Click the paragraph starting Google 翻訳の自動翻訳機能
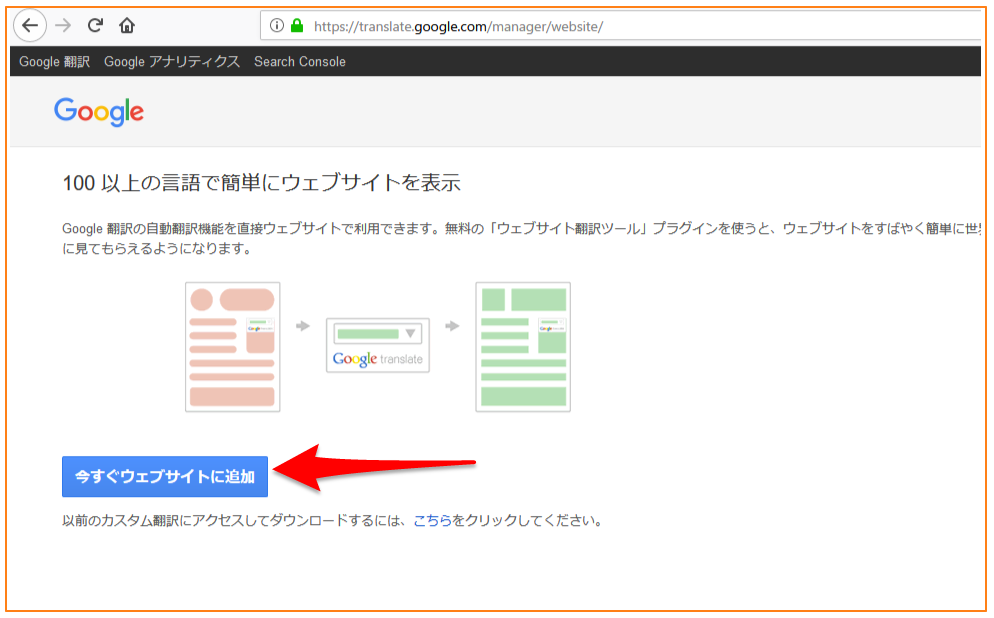Screen dimensions: 994x618 (x=521, y=238)
